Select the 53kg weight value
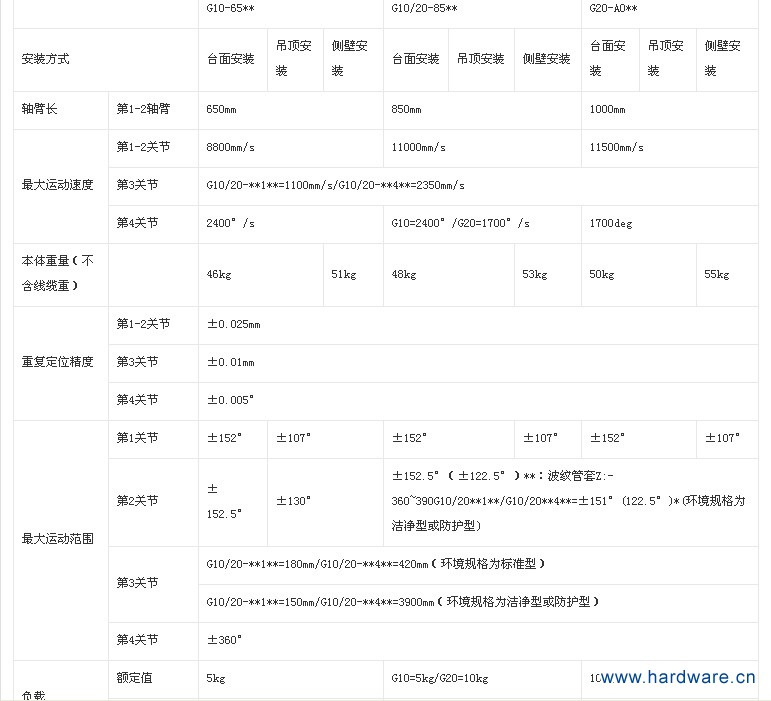The image size is (771, 701). (535, 274)
